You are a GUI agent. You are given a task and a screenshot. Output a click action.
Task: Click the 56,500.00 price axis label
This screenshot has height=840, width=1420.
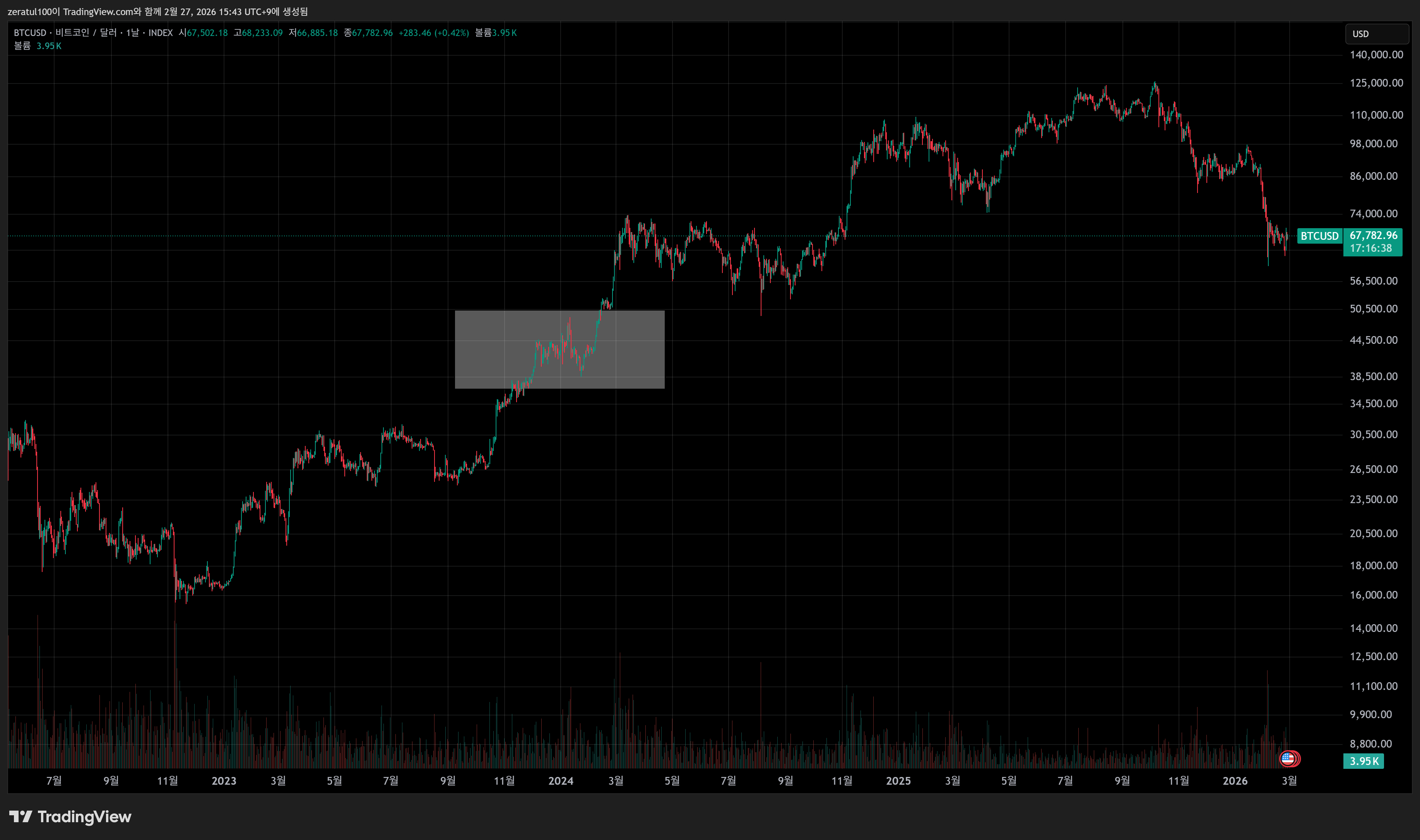click(x=1374, y=281)
